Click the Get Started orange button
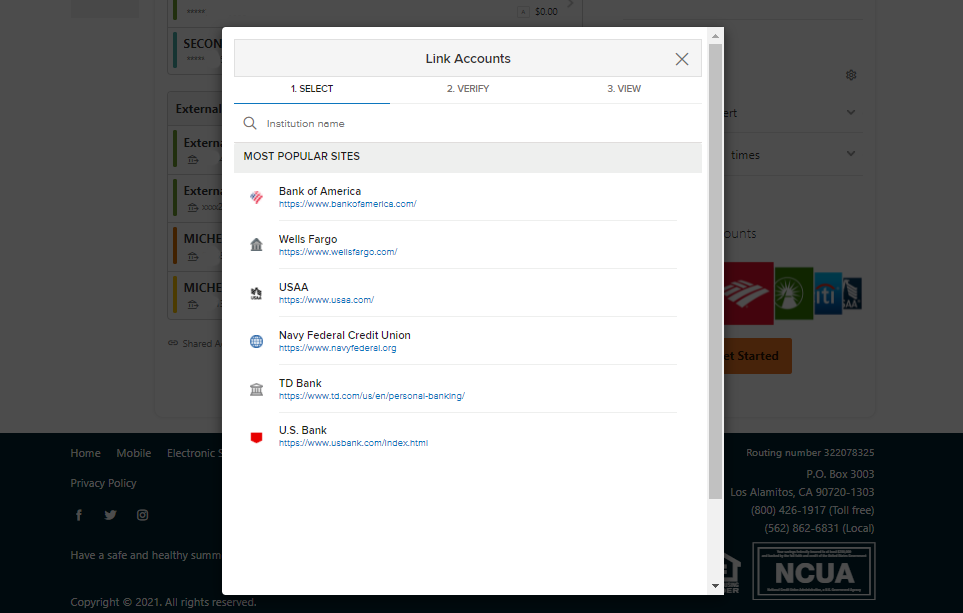Image resolution: width=963 pixels, height=613 pixels. pyautogui.click(x=758, y=356)
